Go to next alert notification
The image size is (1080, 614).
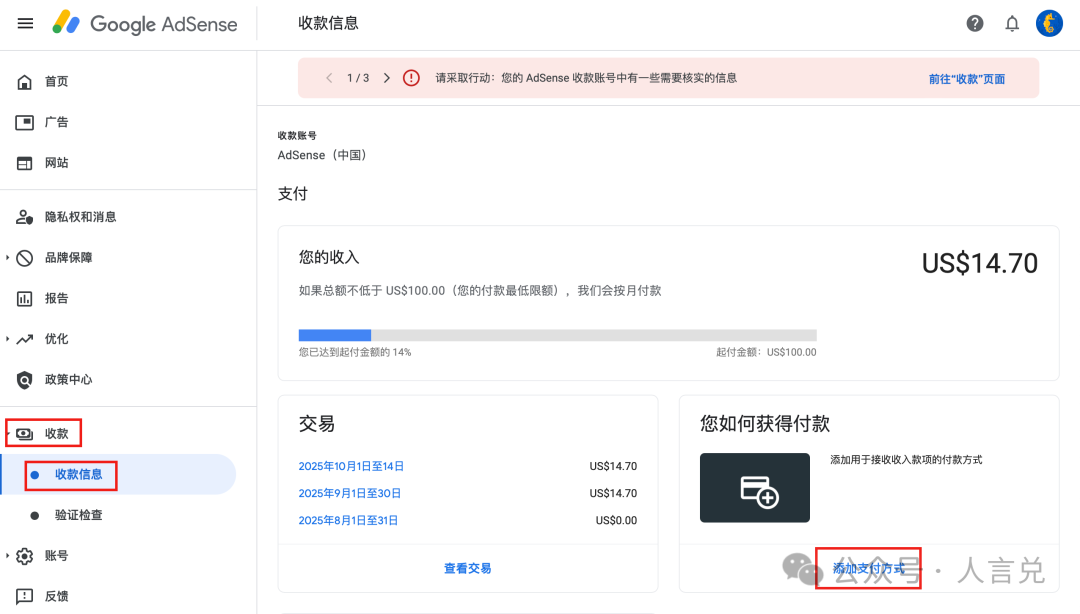(386, 78)
